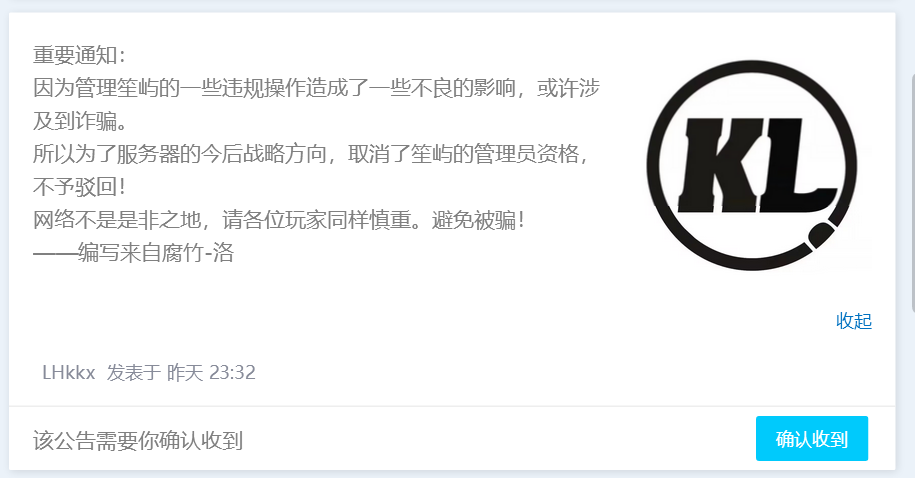This screenshot has width=915, height=478.
Task: Select the 该公告需要你确认收到 notice text
Action: point(138,440)
